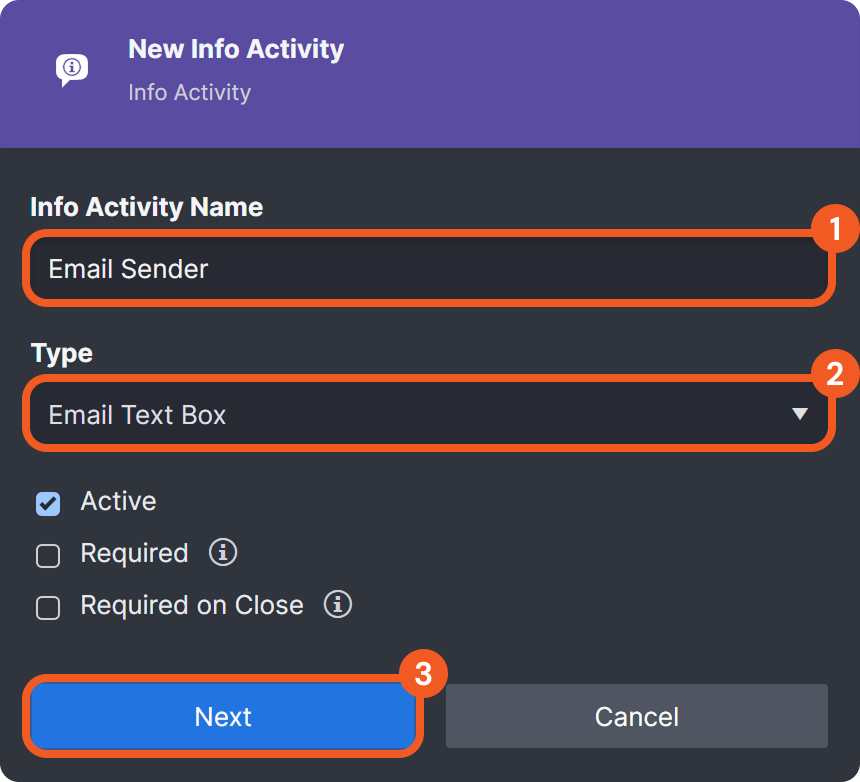Click the Info Activity subtitle text
This screenshot has width=860, height=782.
(x=189, y=92)
